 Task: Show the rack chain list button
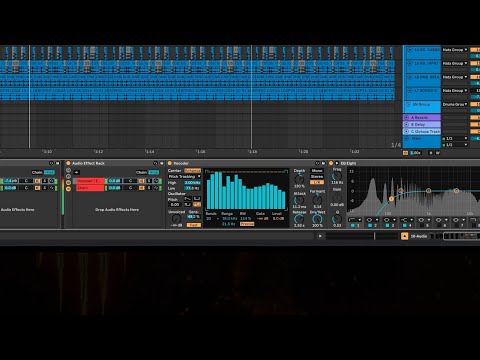(x=68, y=183)
